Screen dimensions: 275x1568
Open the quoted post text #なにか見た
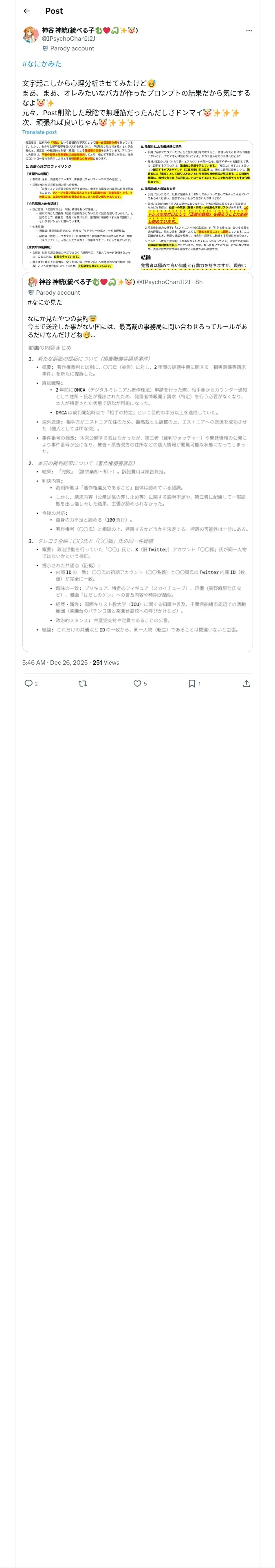click(x=44, y=302)
